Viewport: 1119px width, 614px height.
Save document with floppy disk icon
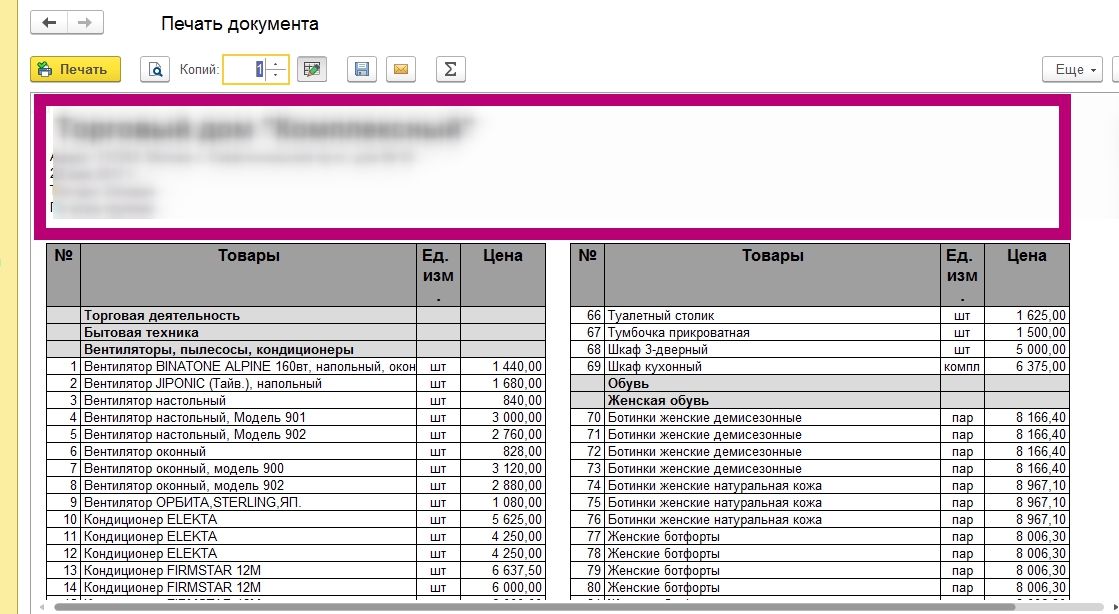(x=362, y=69)
